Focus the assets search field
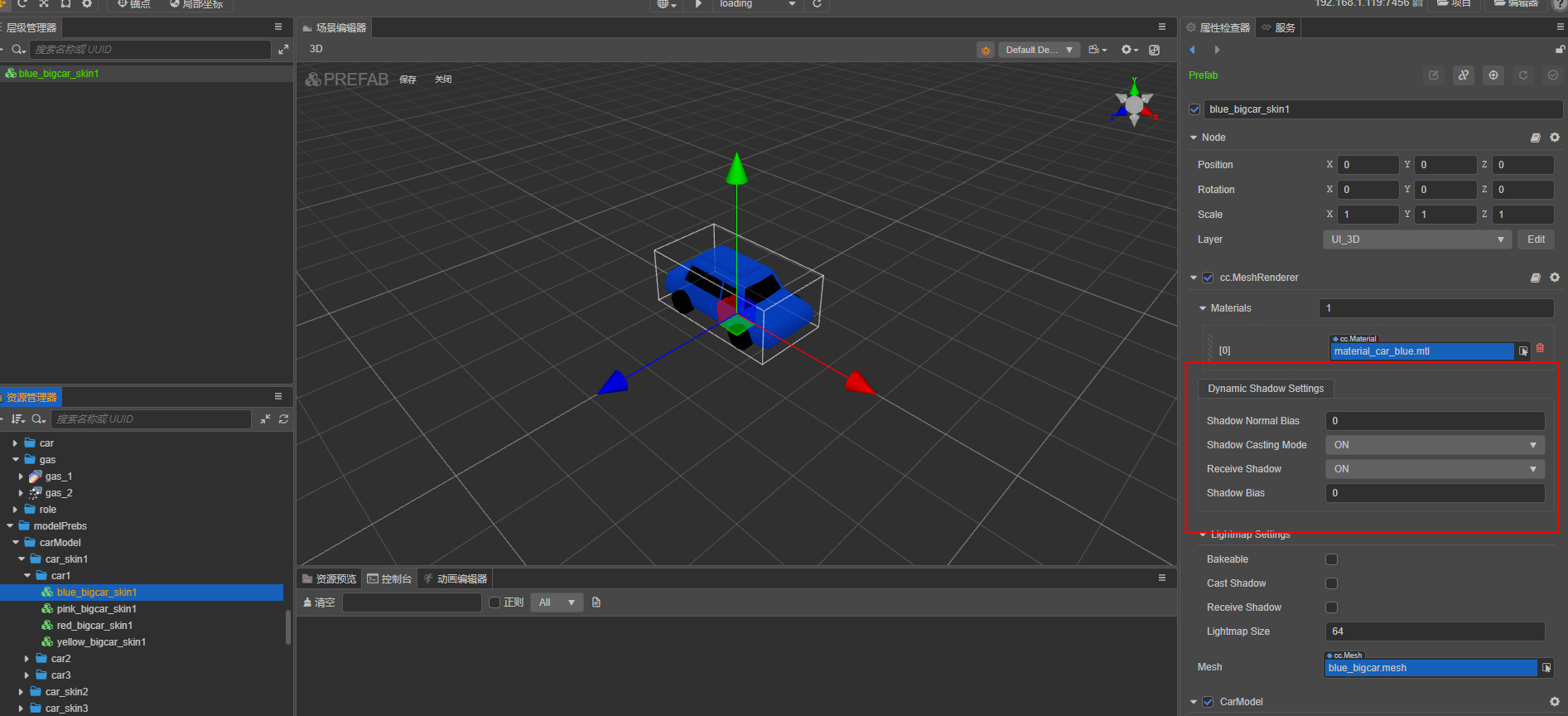The height and width of the screenshot is (716, 1568). [152, 419]
